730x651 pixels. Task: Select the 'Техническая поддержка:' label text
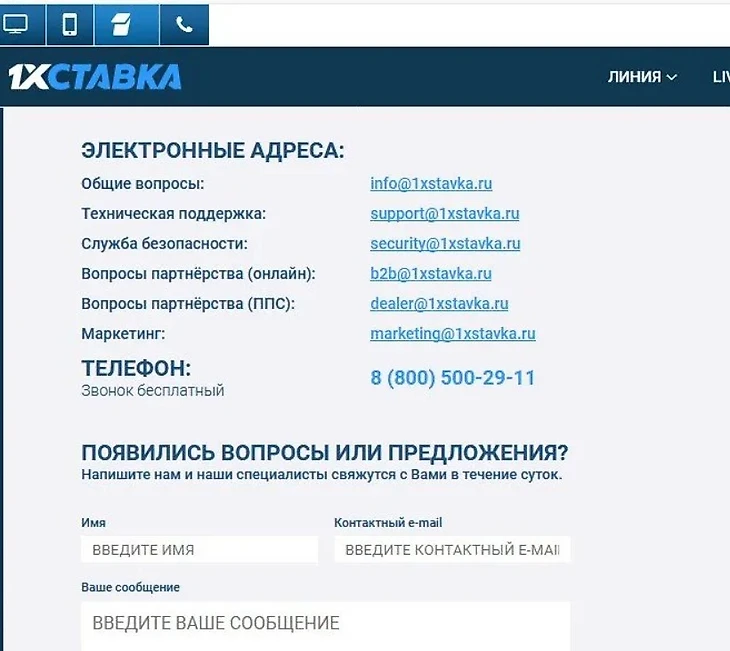tap(174, 214)
